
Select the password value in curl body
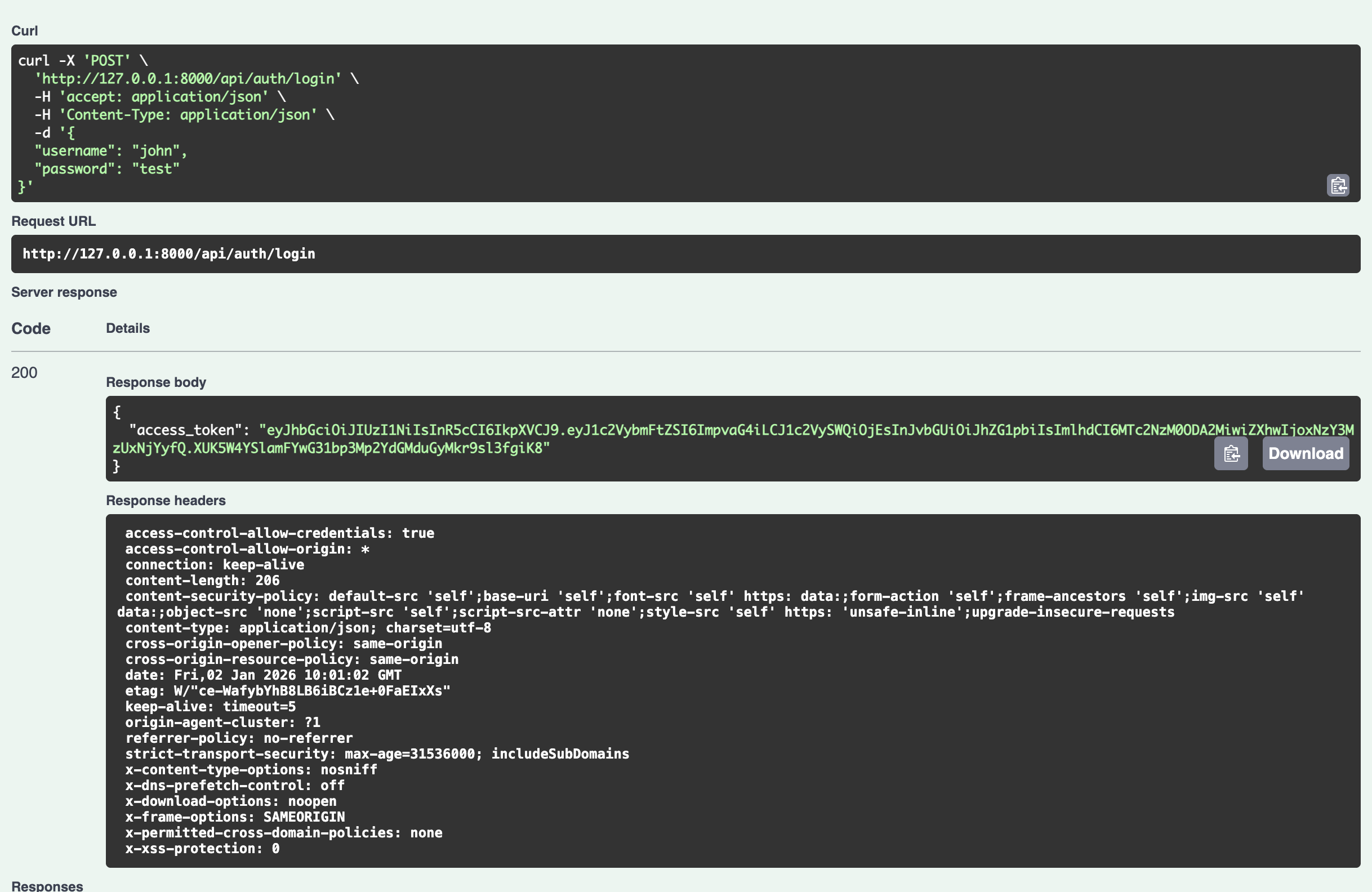click(x=154, y=168)
